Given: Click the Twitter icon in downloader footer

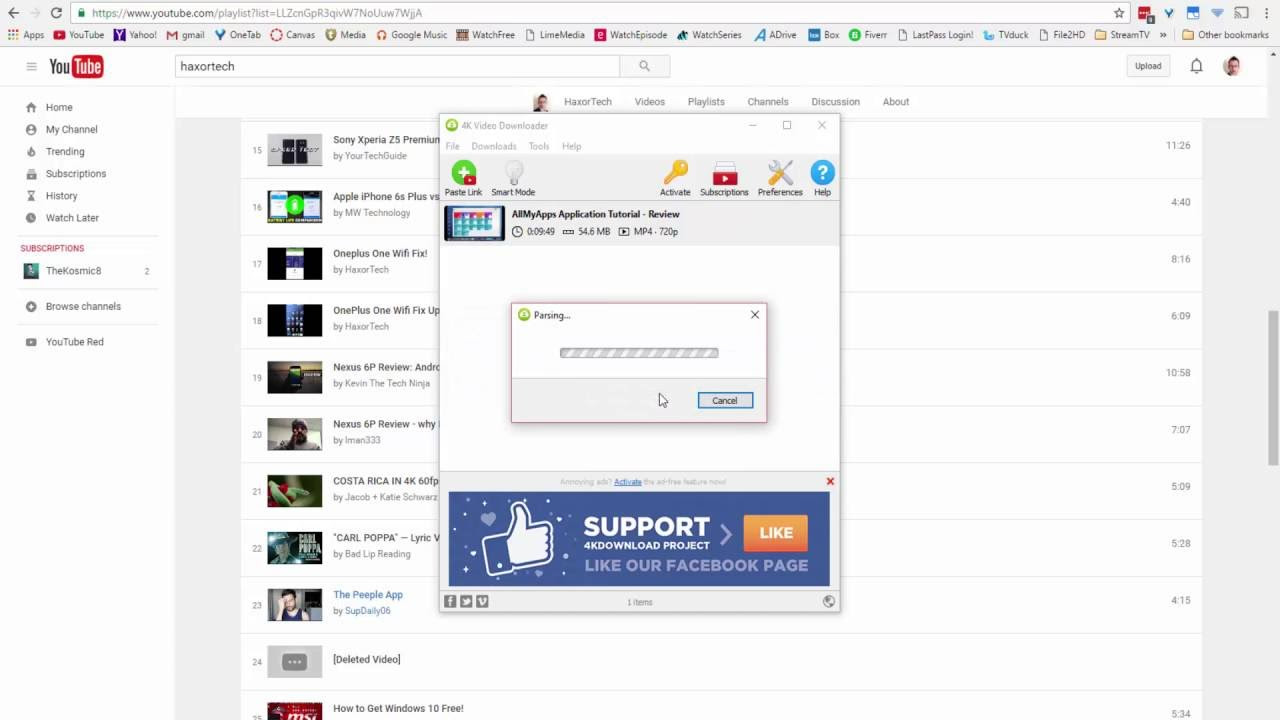Looking at the screenshot, I should click(x=466, y=601).
